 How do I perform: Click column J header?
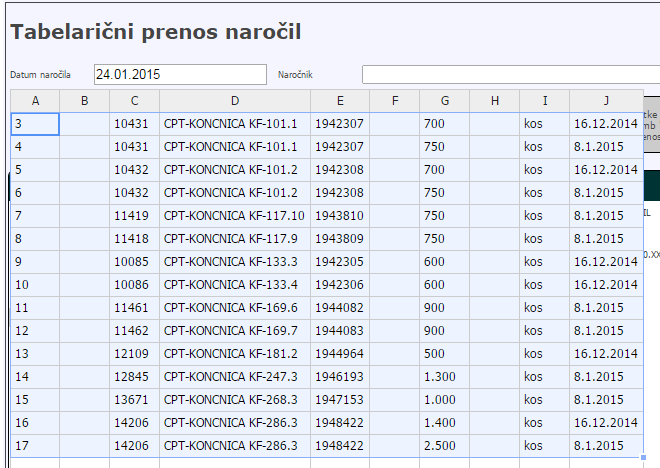tap(606, 100)
